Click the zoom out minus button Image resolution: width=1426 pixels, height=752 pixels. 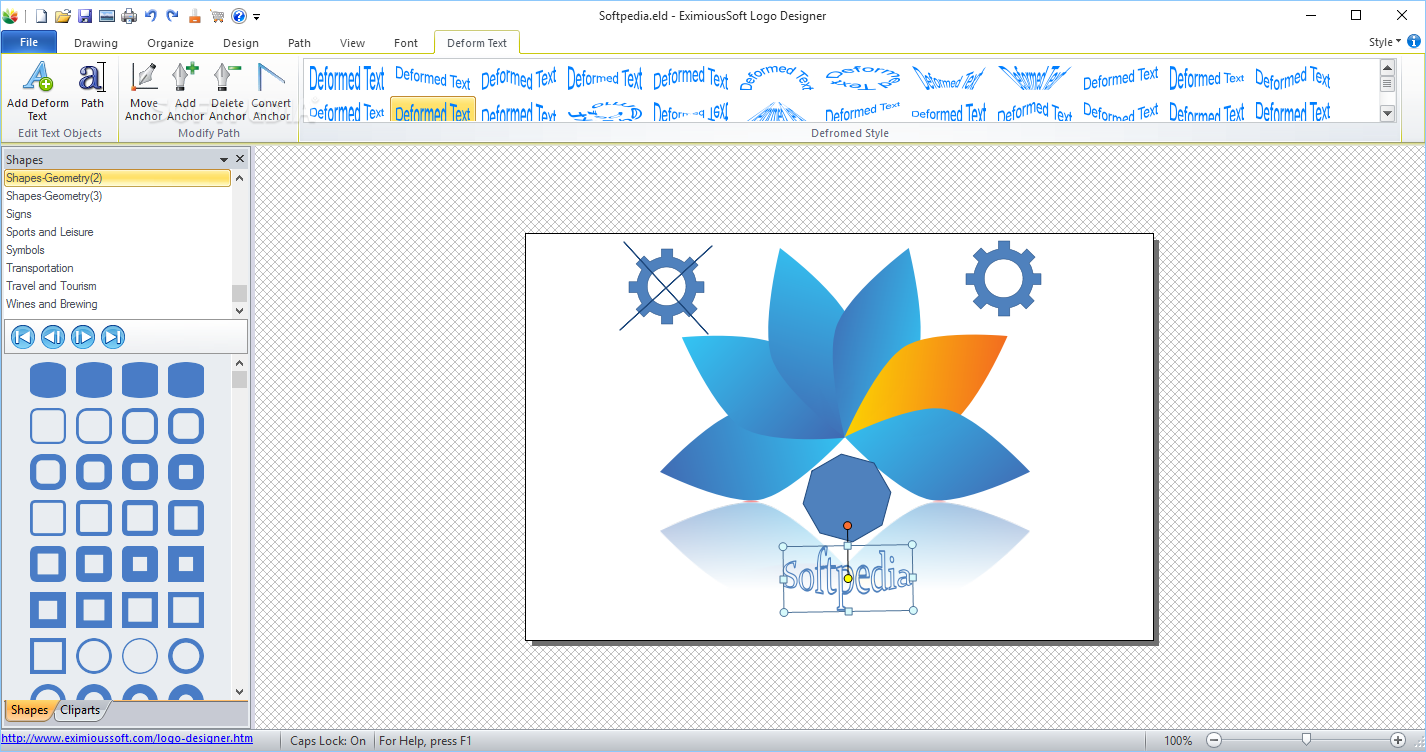1214,740
